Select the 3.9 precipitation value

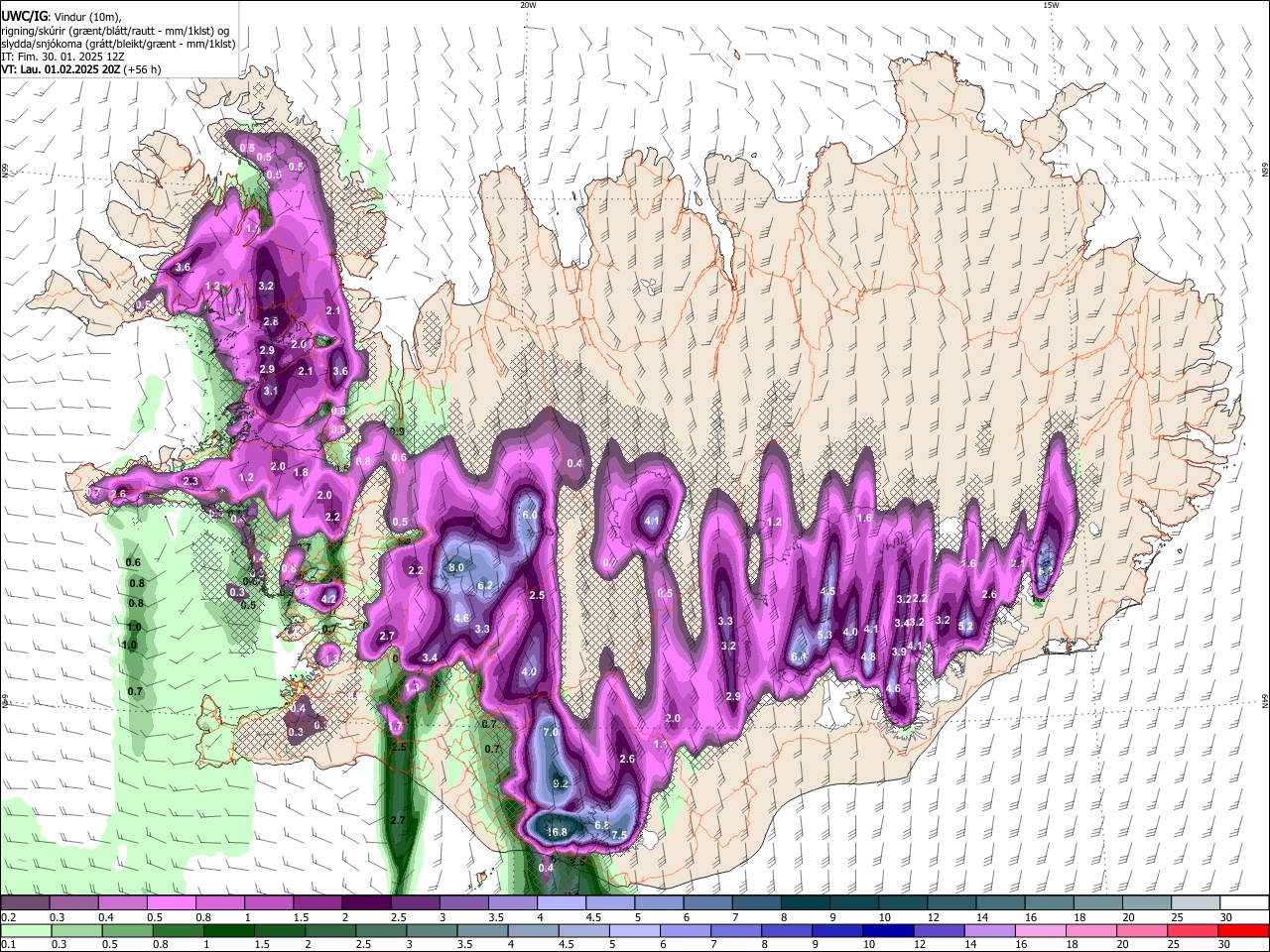899,652
